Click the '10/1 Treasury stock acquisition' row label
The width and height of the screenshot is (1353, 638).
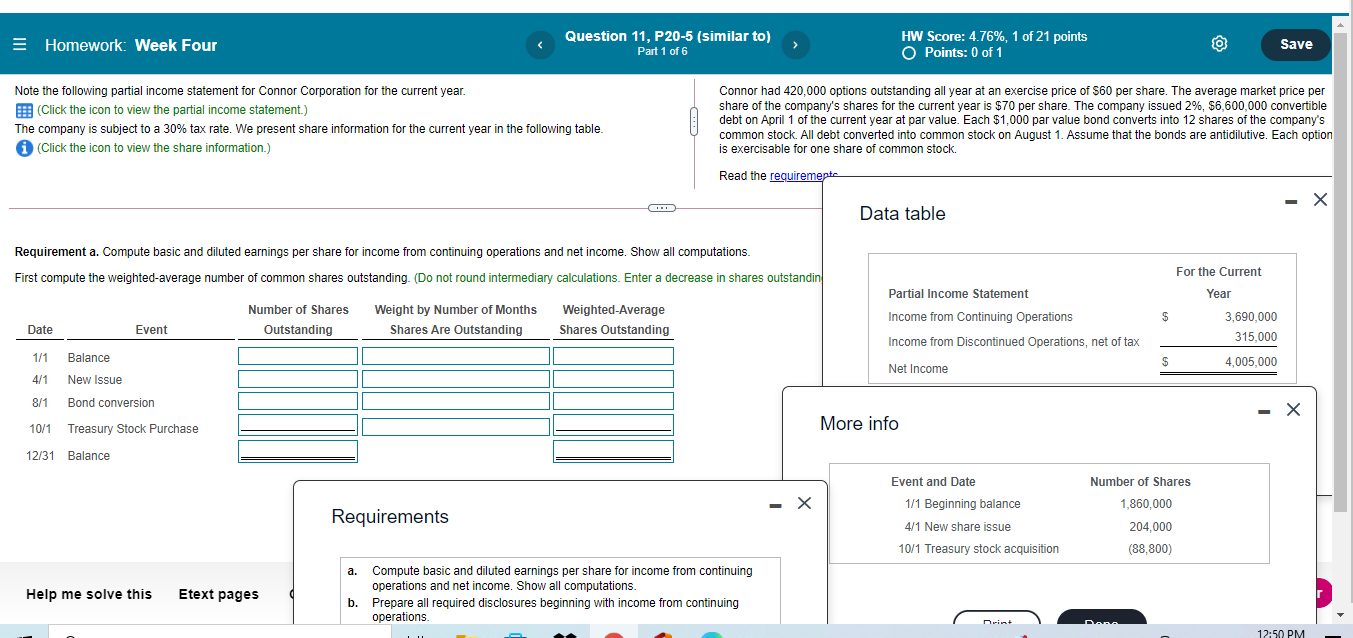coord(978,549)
